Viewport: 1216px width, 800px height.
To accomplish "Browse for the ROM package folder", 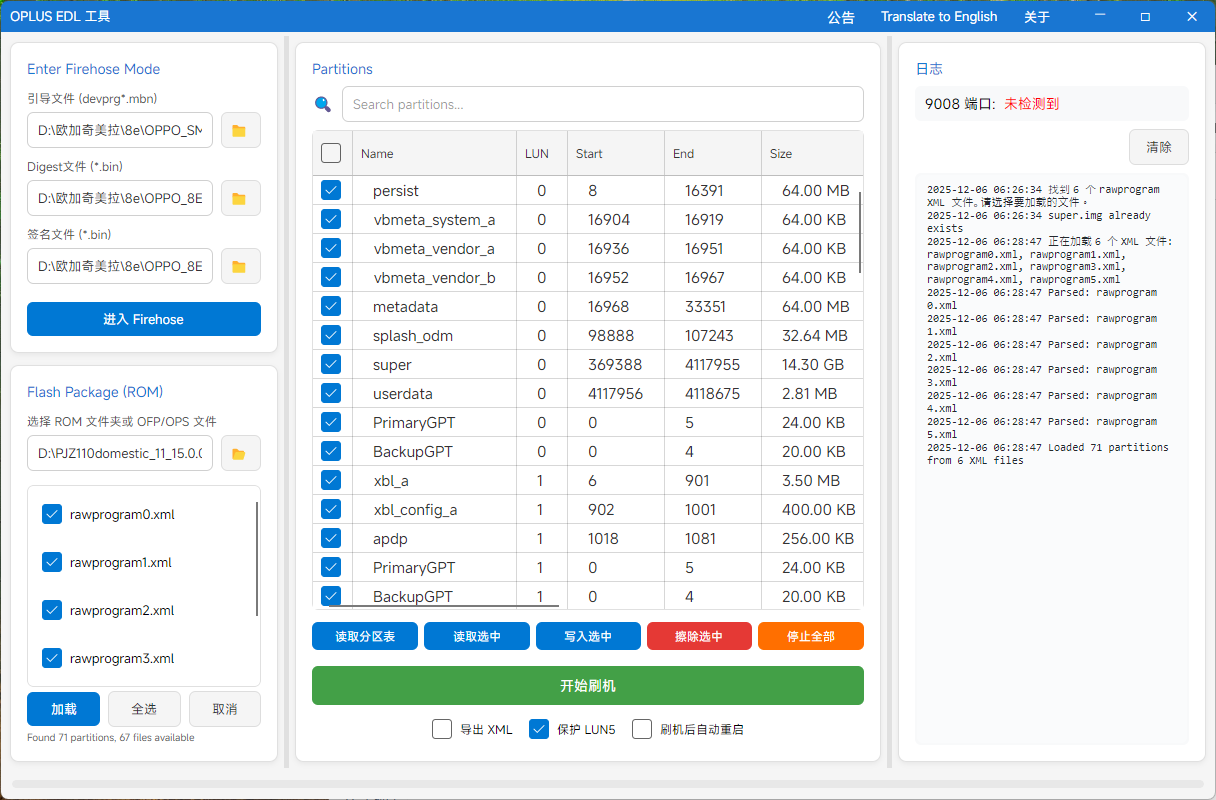I will pos(240,454).
